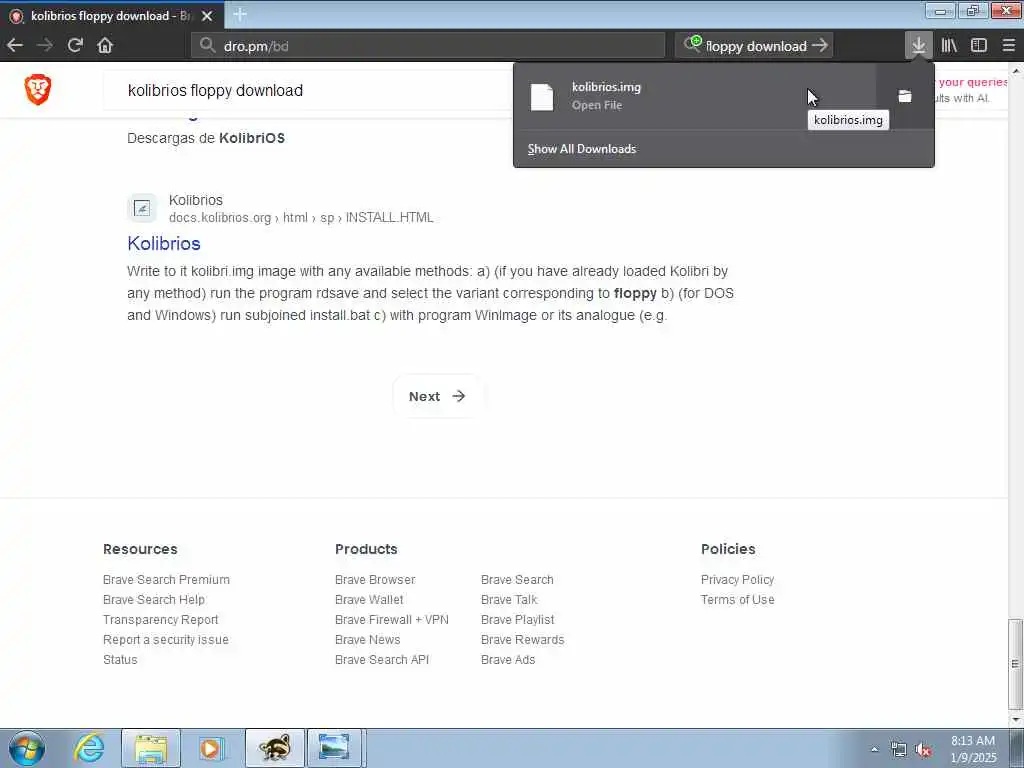Open Windows Explorer from taskbar

(151, 748)
